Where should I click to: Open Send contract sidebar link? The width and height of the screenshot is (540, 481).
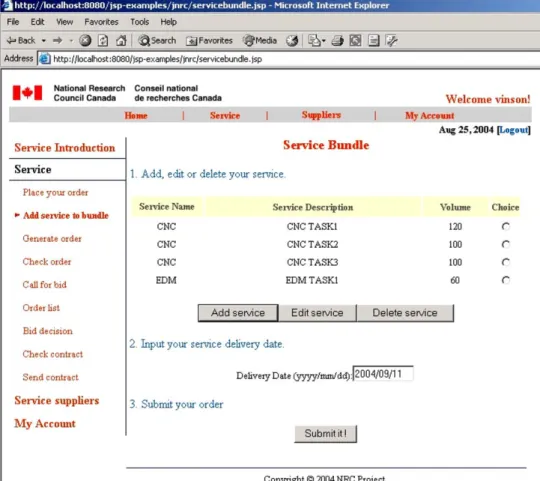(x=51, y=377)
